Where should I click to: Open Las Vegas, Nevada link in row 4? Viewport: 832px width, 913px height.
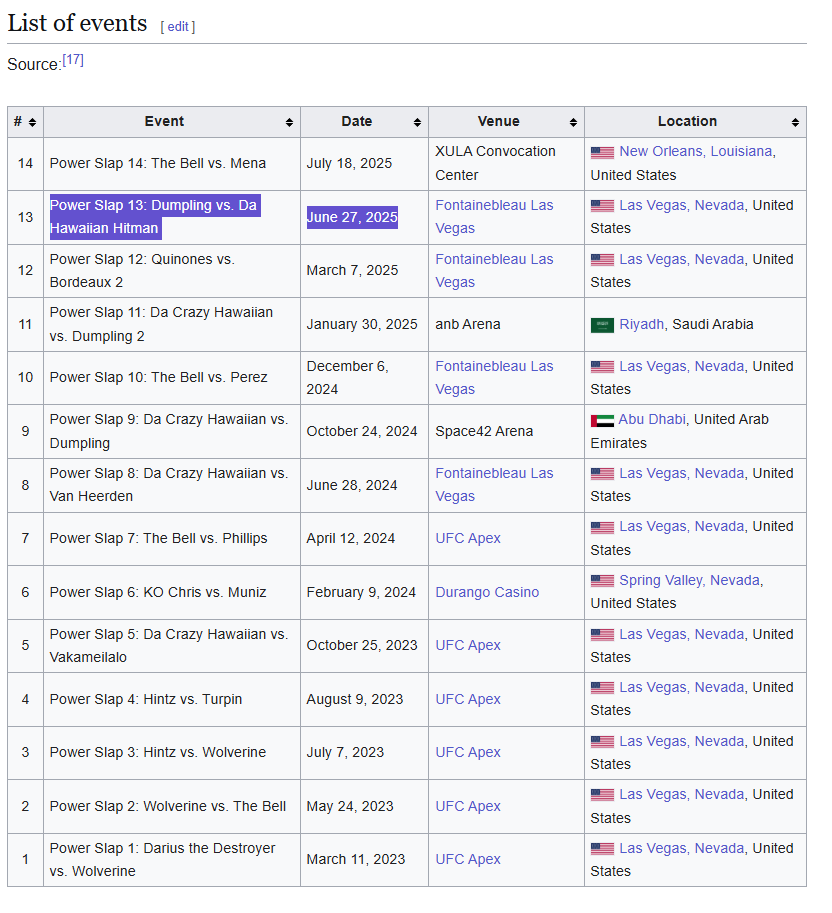point(682,688)
